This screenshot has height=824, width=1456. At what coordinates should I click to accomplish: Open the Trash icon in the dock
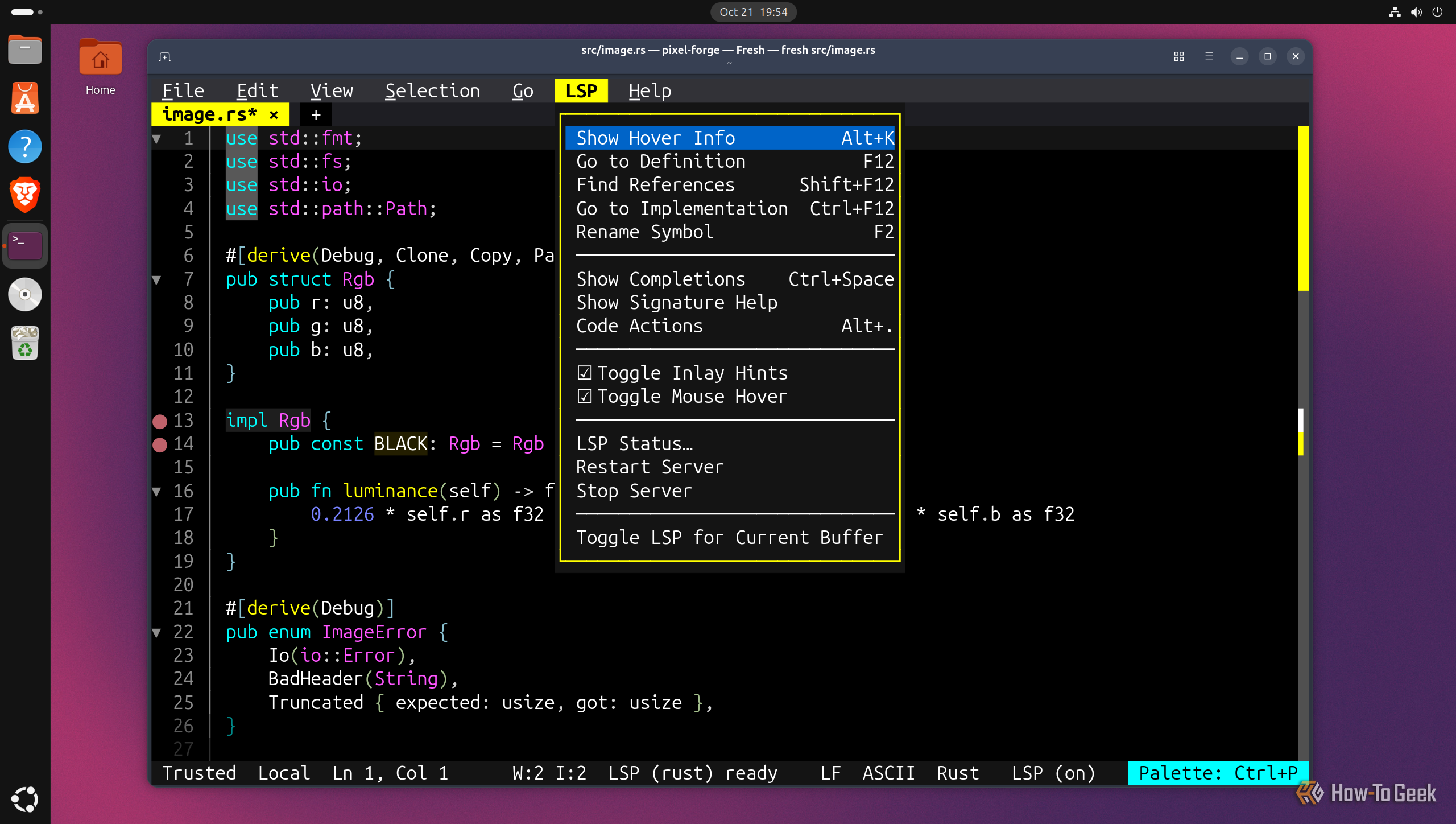tap(25, 343)
